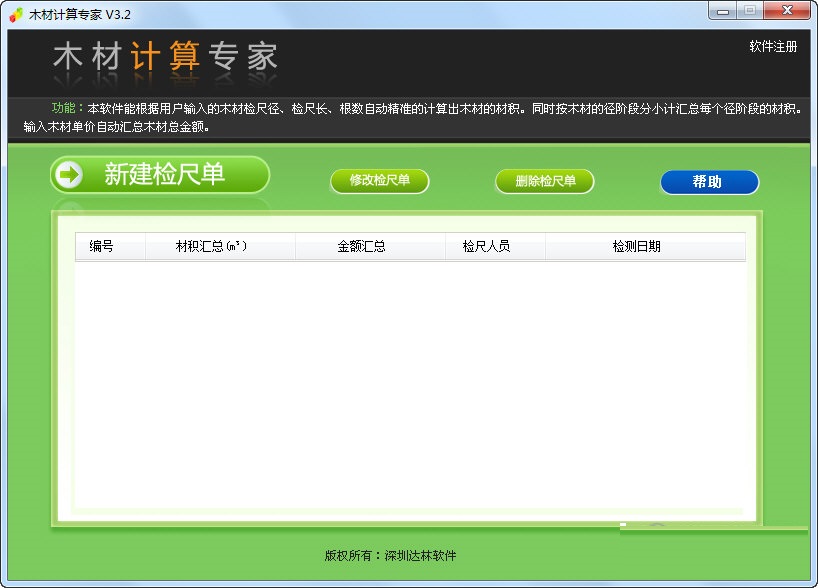Click 修改检尺单 to modify an inspection sheet
This screenshot has height=588, width=818.
click(380, 182)
